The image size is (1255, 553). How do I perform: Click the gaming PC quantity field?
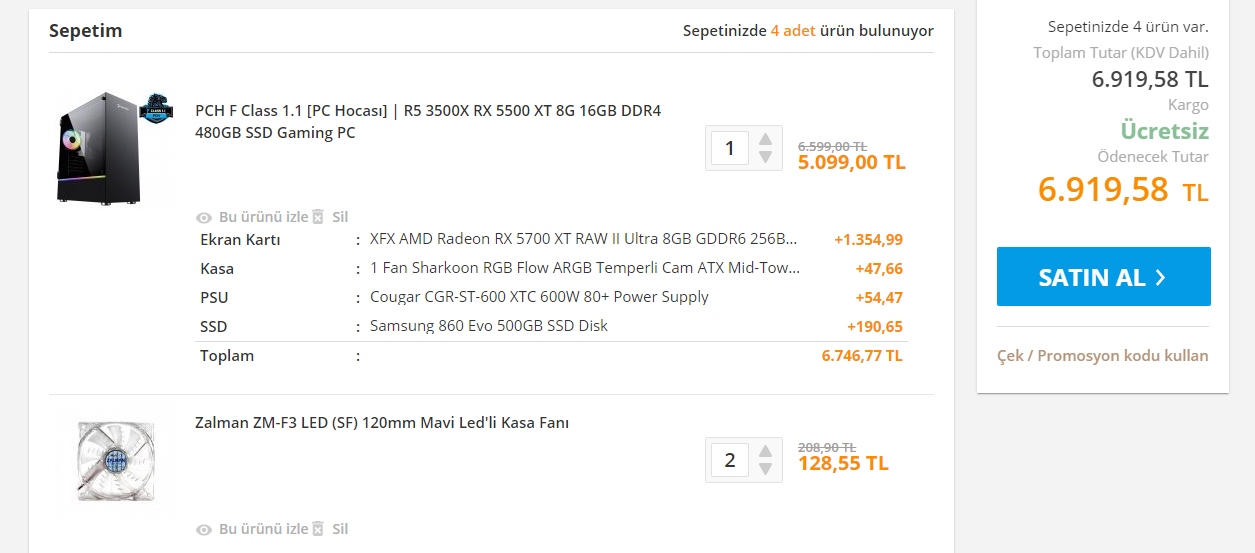point(730,148)
